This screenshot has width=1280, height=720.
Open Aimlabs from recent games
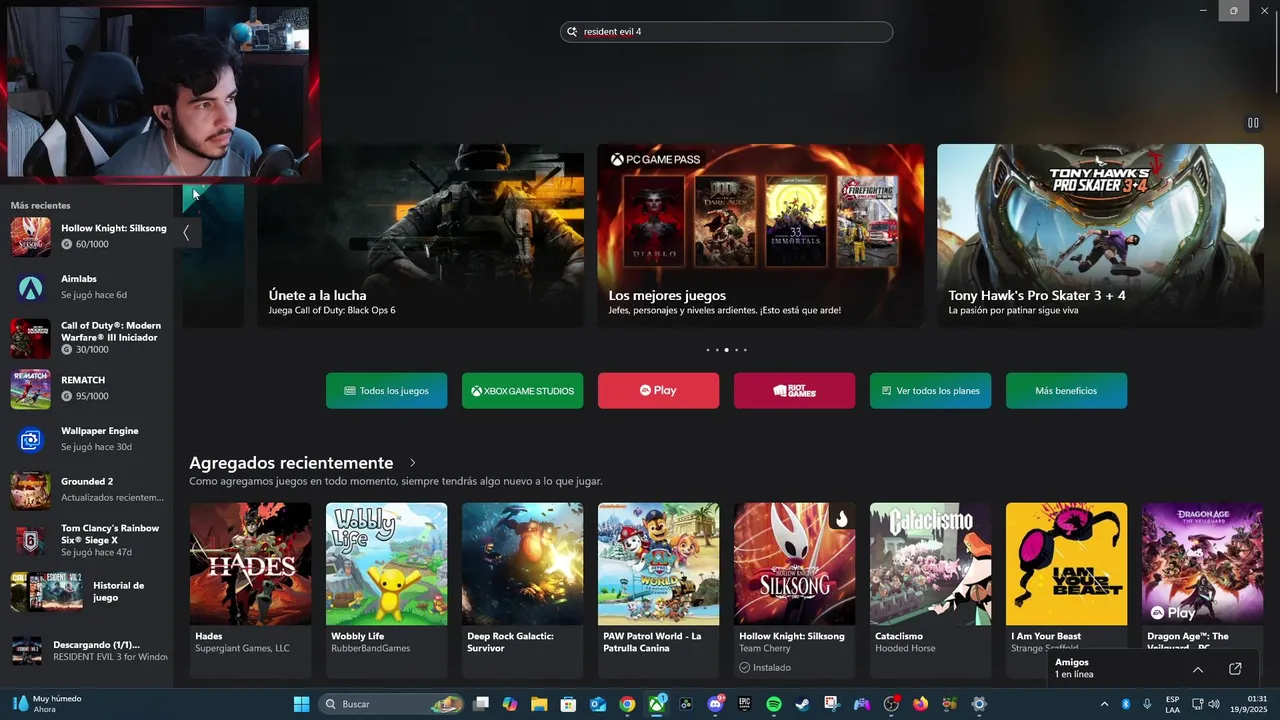(x=88, y=288)
